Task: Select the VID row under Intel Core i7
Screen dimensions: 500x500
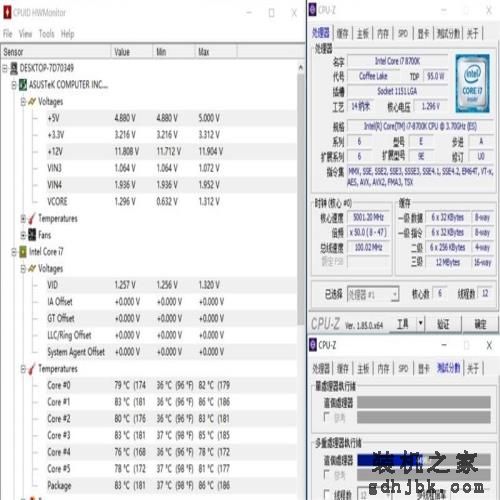Action: tap(171, 285)
